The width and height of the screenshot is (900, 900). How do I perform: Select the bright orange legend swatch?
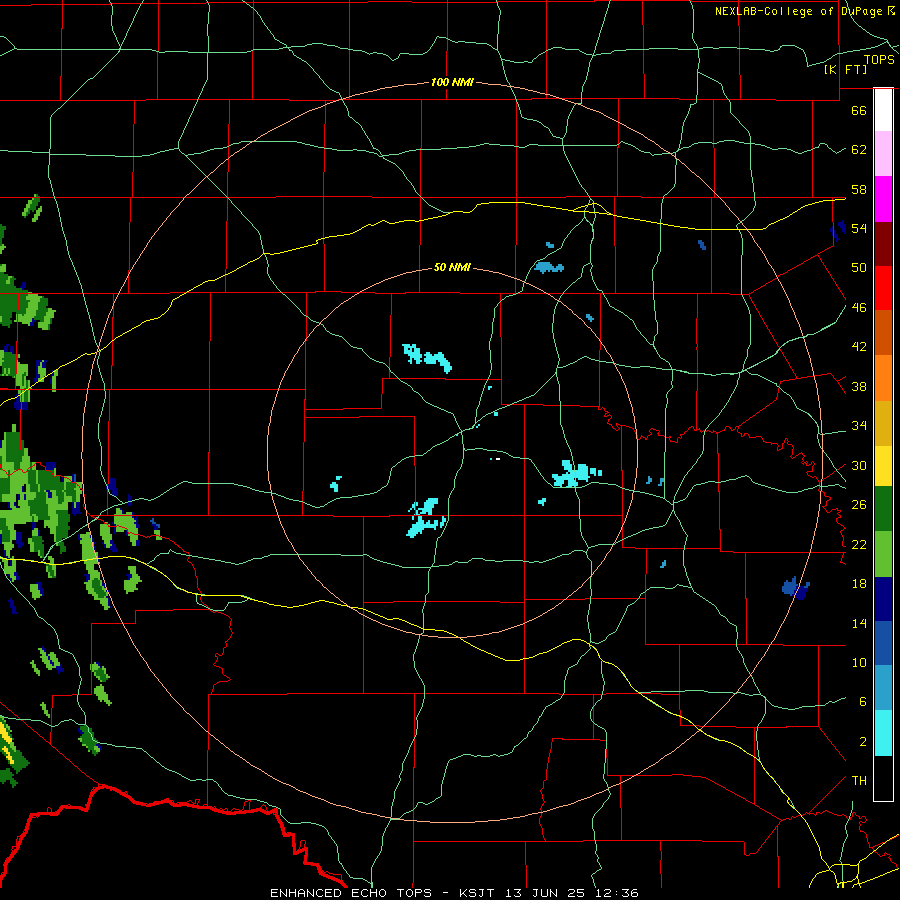pyautogui.click(x=883, y=378)
